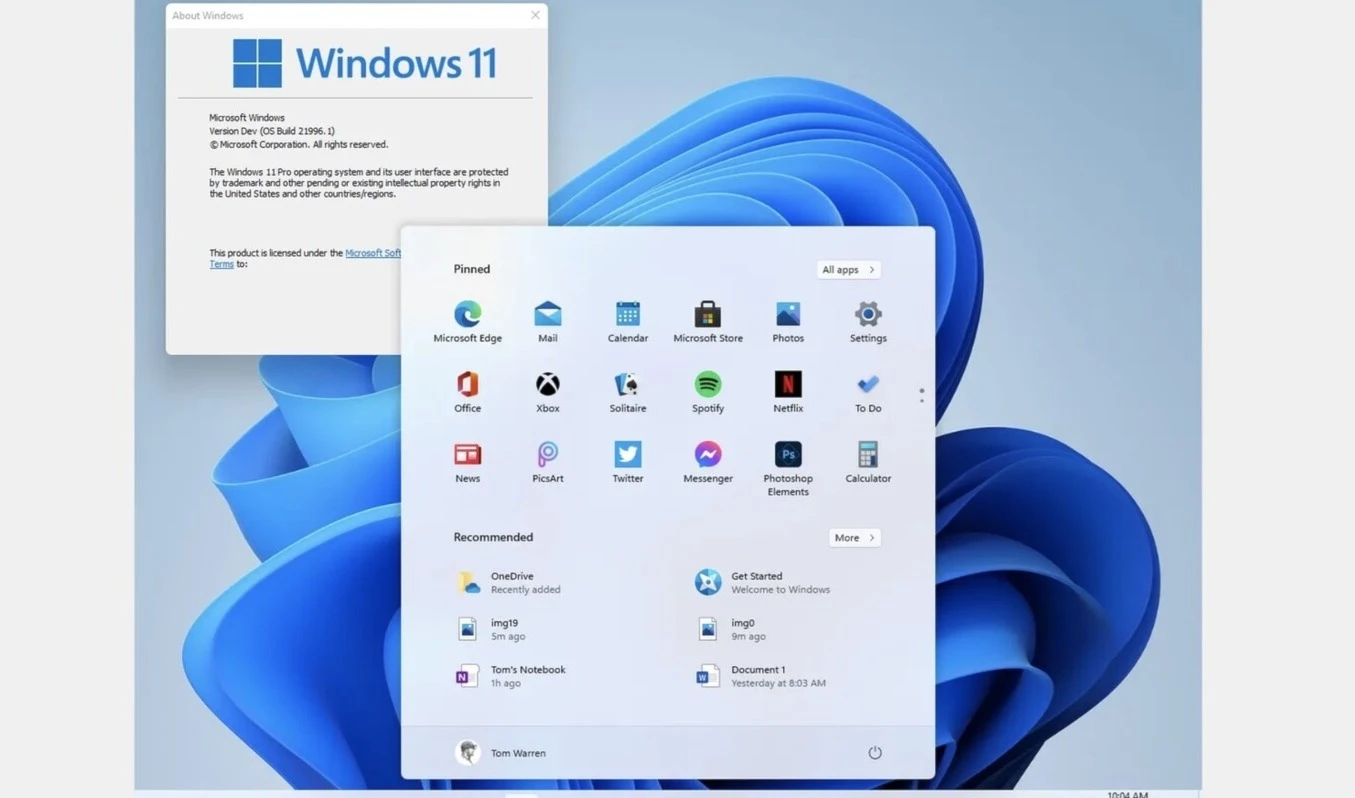Image resolution: width=1355 pixels, height=798 pixels.
Task: Open Microsoft Edge from the Start menu
Action: point(467,313)
